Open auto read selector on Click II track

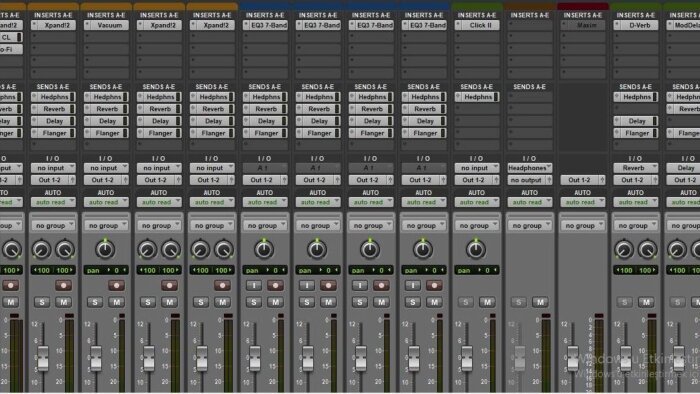coord(477,202)
